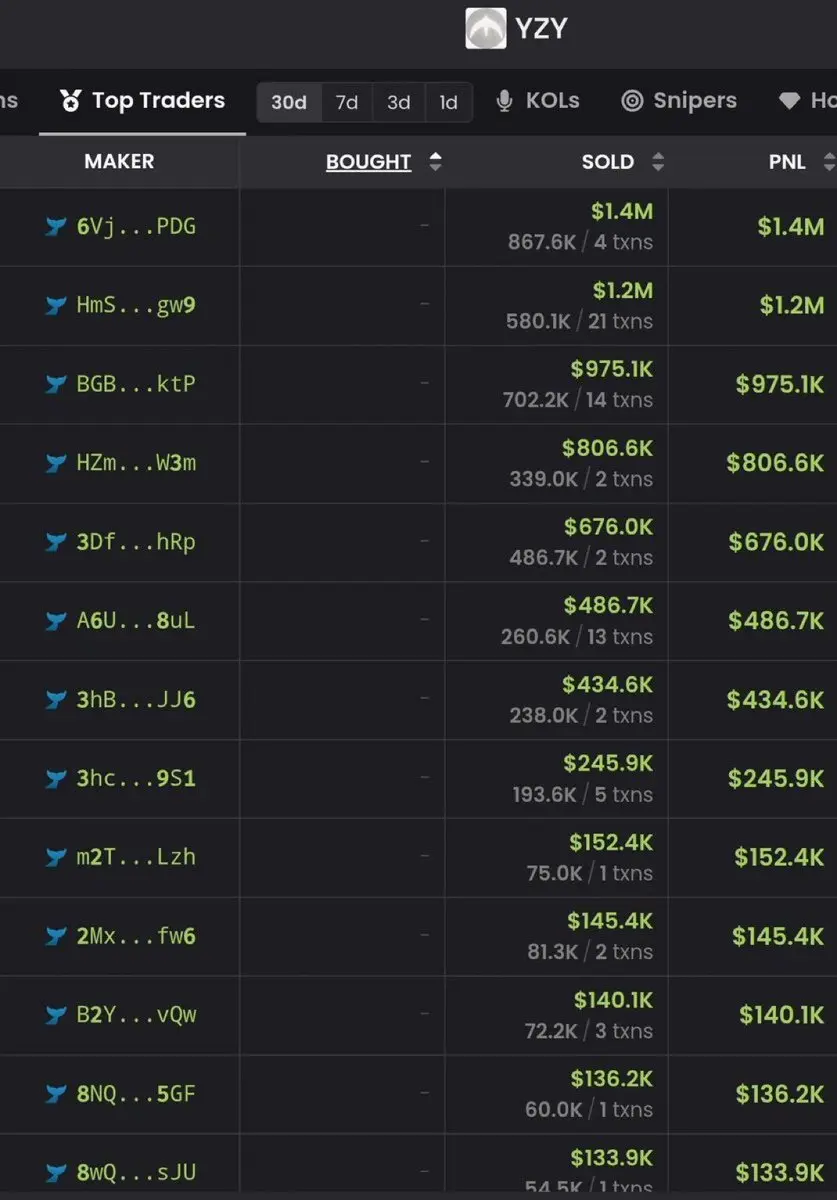Viewport: 837px width, 1200px height.
Task: Click the whale icon beside 6Vj...PDG
Action: point(56,227)
